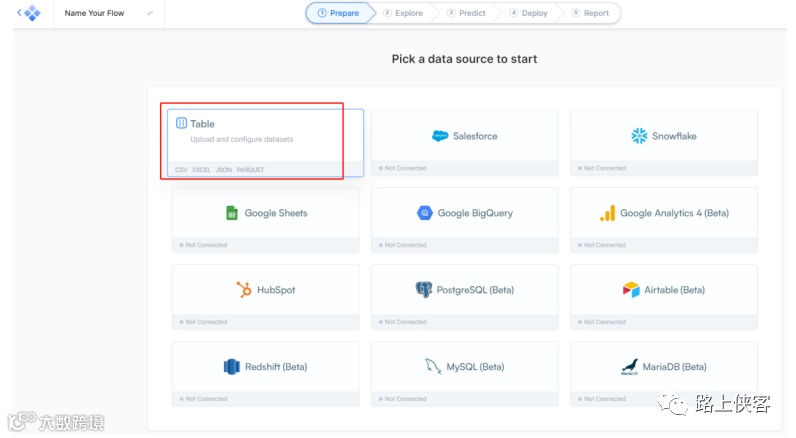Select MySQL (Beta) label
Screen dimensions: 796x438
[x=475, y=367]
